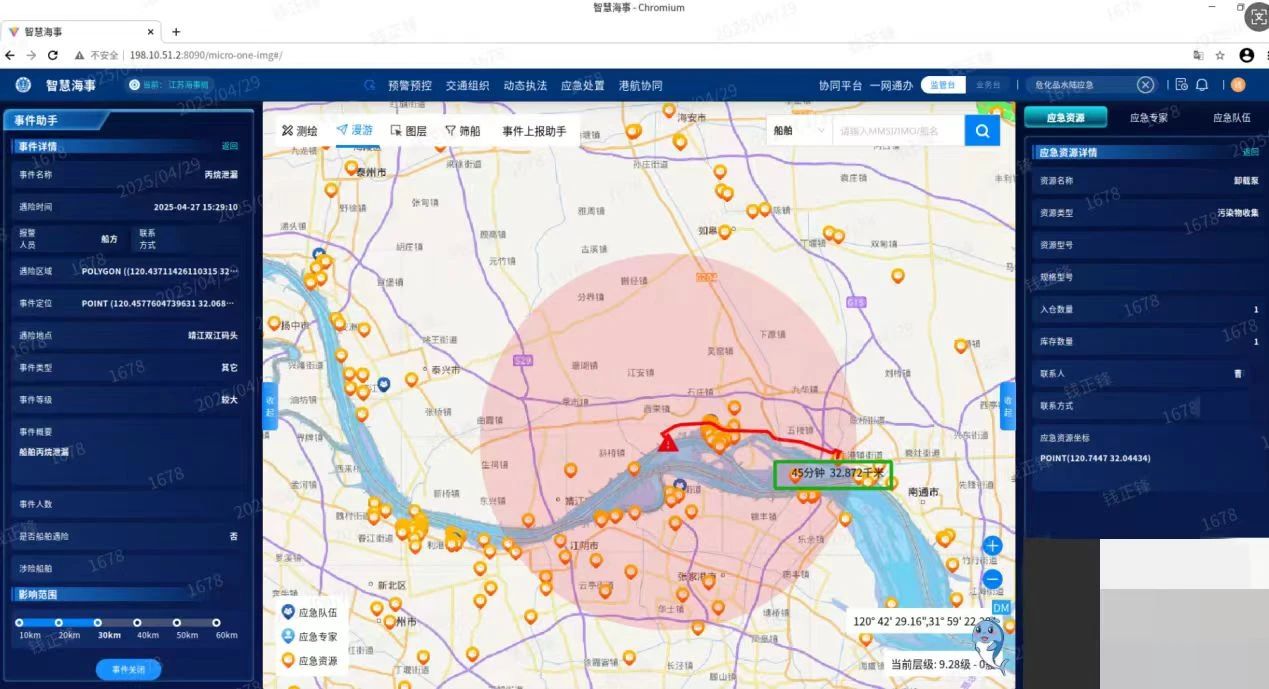
Task: Activate the 漫游 roaming tool
Action: coord(355,130)
